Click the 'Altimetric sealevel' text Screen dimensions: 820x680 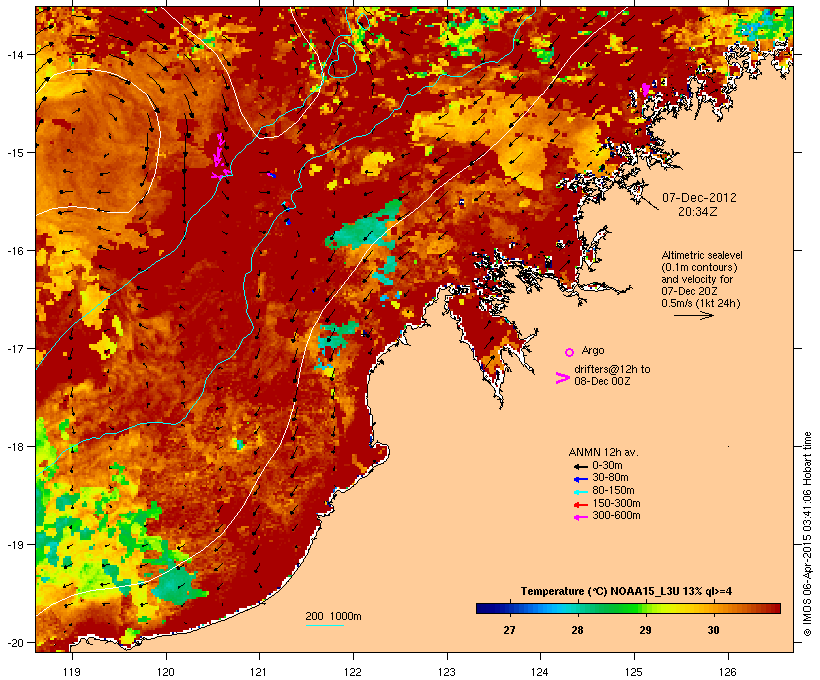point(702,255)
